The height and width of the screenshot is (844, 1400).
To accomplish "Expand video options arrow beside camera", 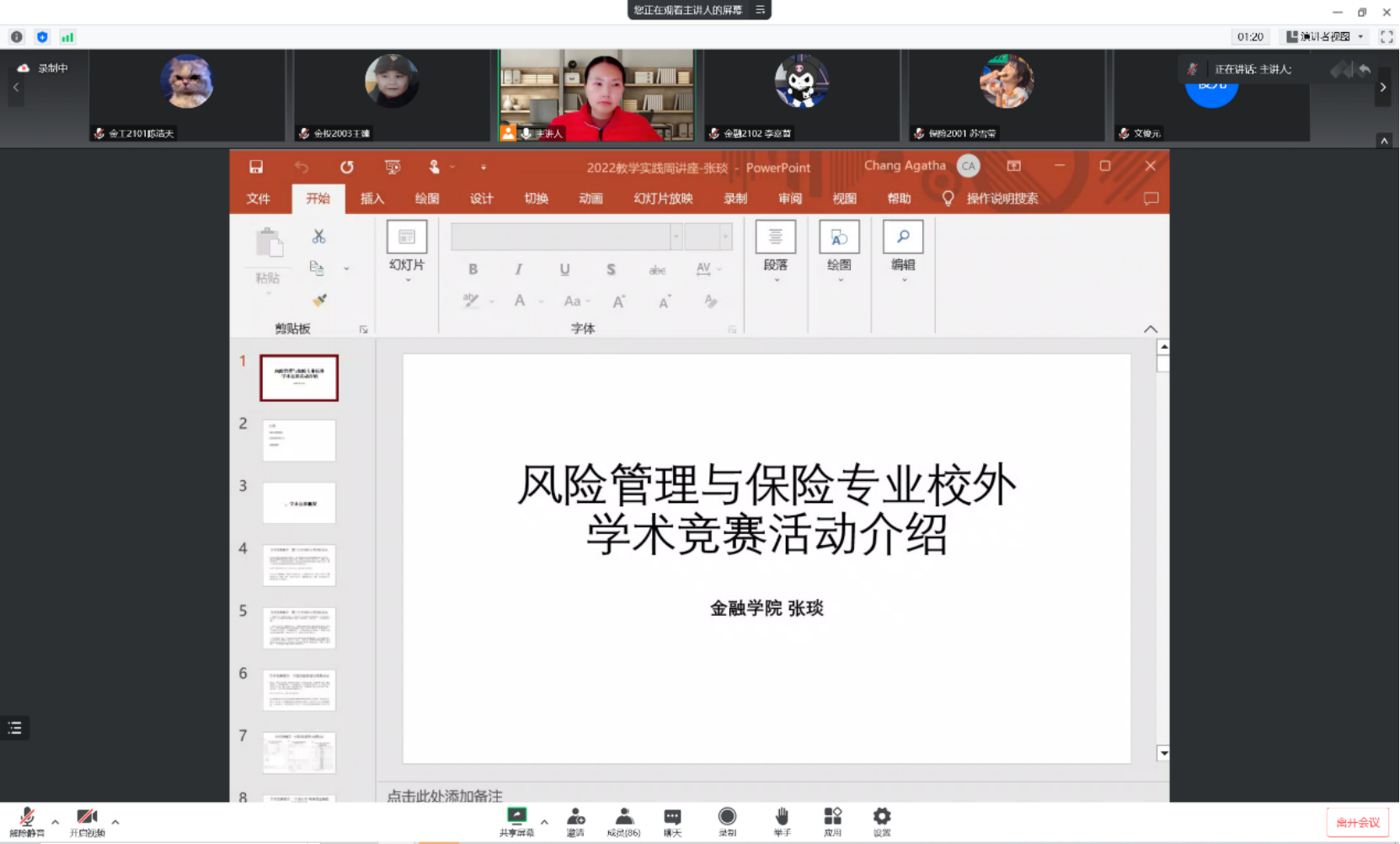I will tap(115, 822).
